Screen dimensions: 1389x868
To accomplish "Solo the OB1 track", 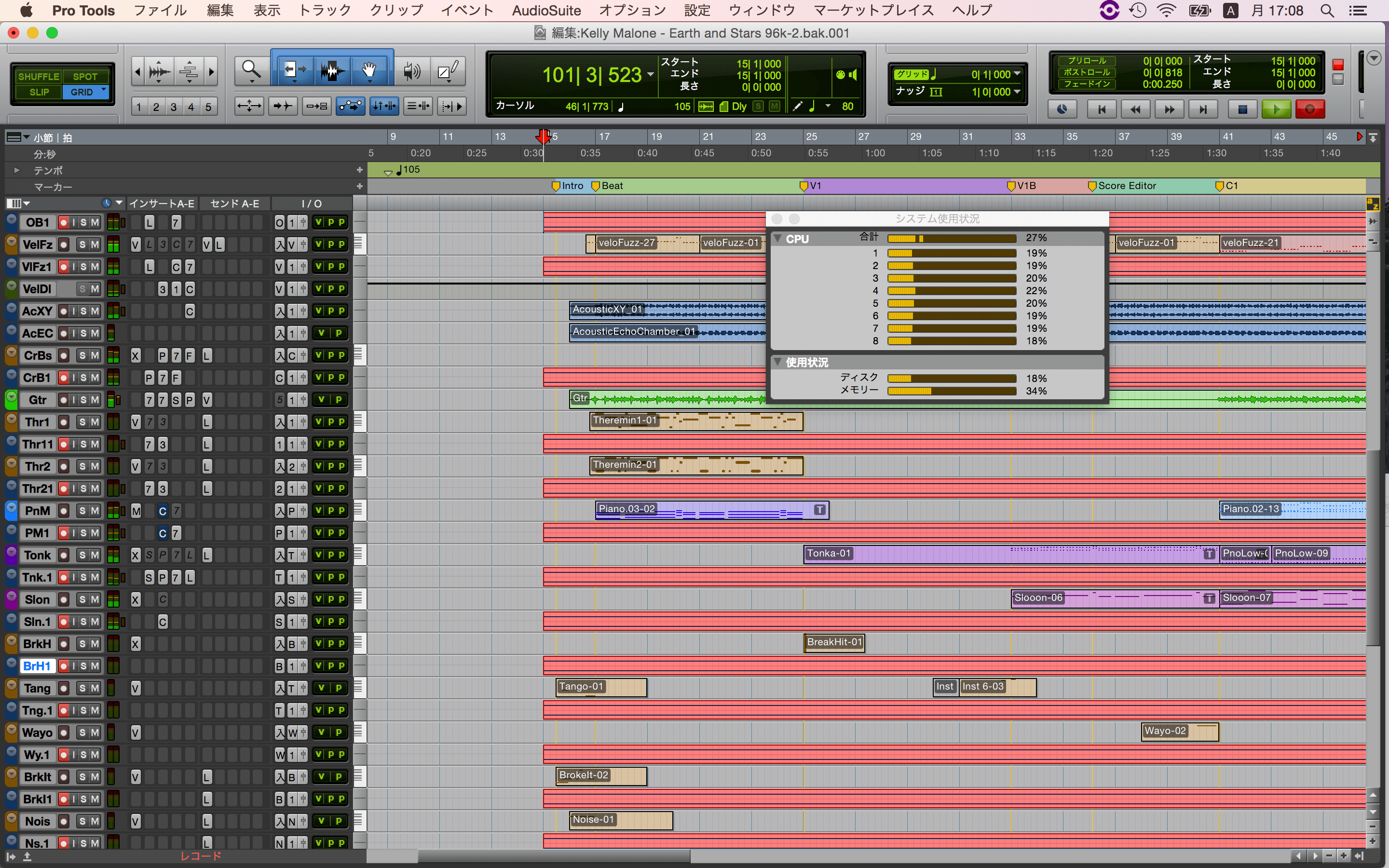I will point(84,222).
